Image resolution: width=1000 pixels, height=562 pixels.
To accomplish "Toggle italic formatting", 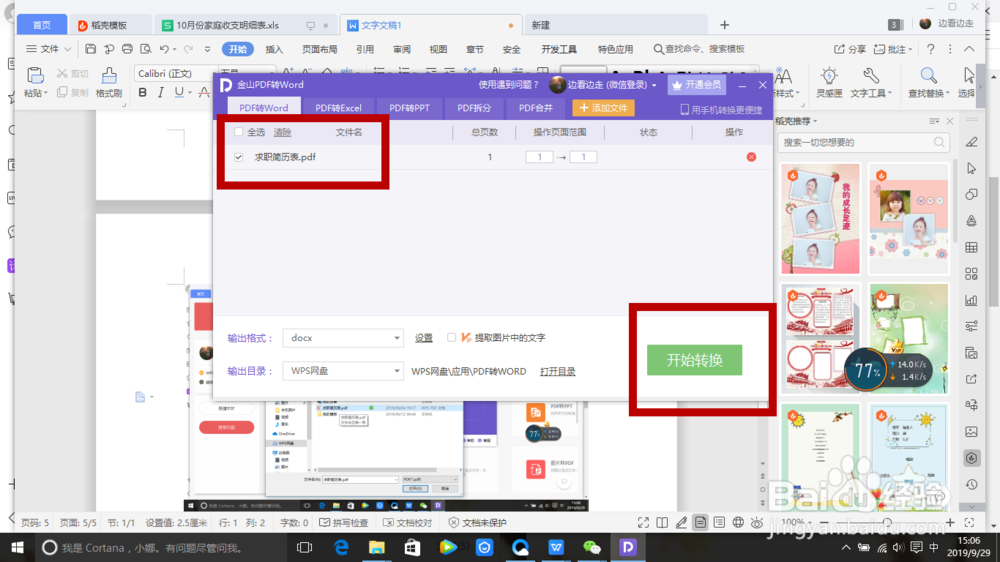I will tap(160, 92).
